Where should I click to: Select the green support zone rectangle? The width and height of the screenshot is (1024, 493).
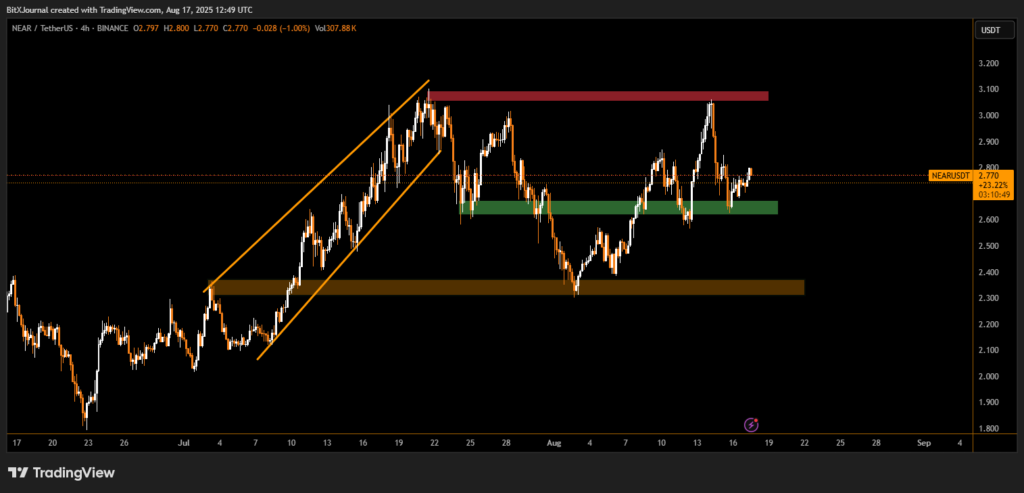[620, 207]
